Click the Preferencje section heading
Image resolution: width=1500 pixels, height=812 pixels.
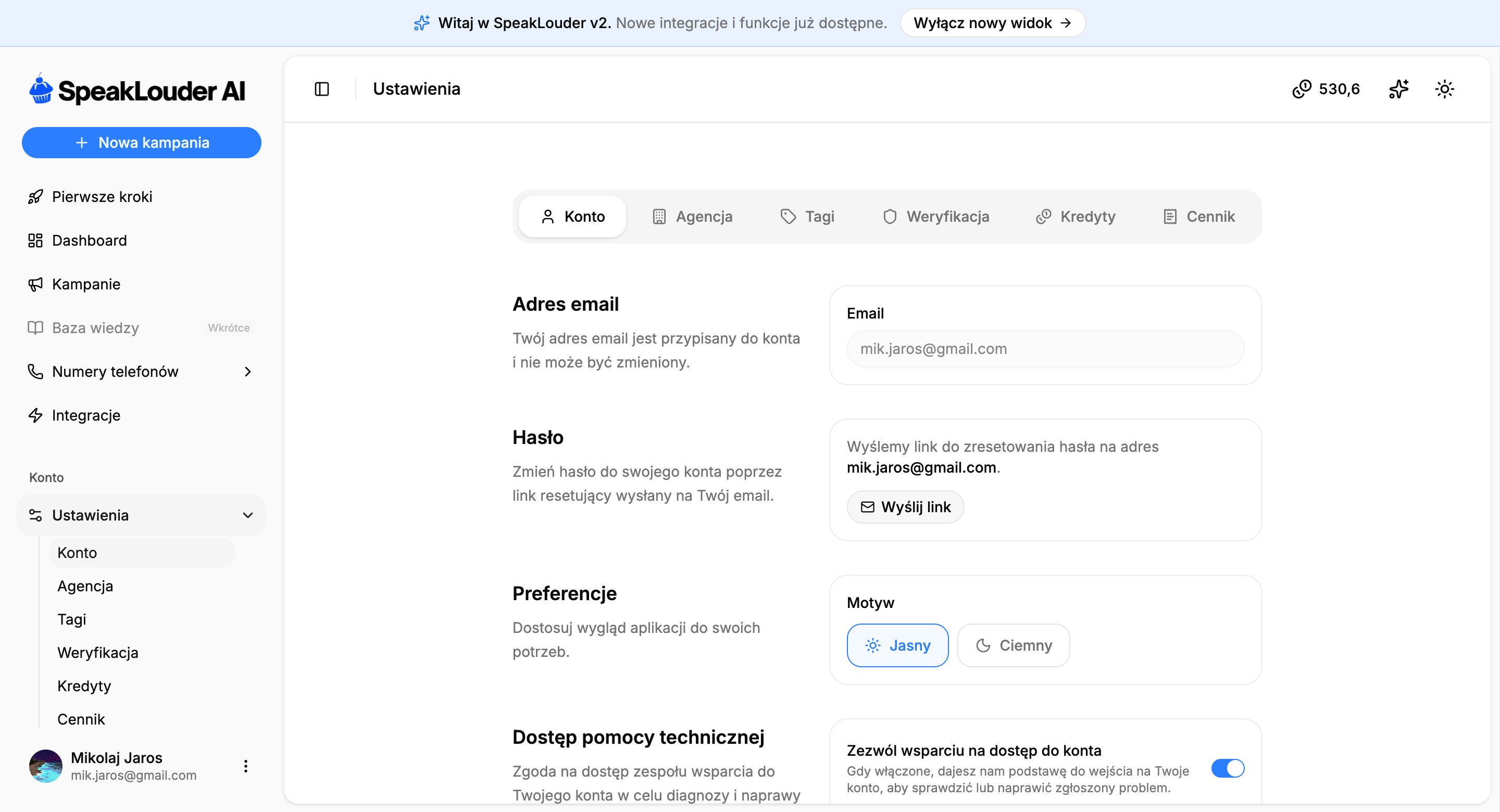564,593
